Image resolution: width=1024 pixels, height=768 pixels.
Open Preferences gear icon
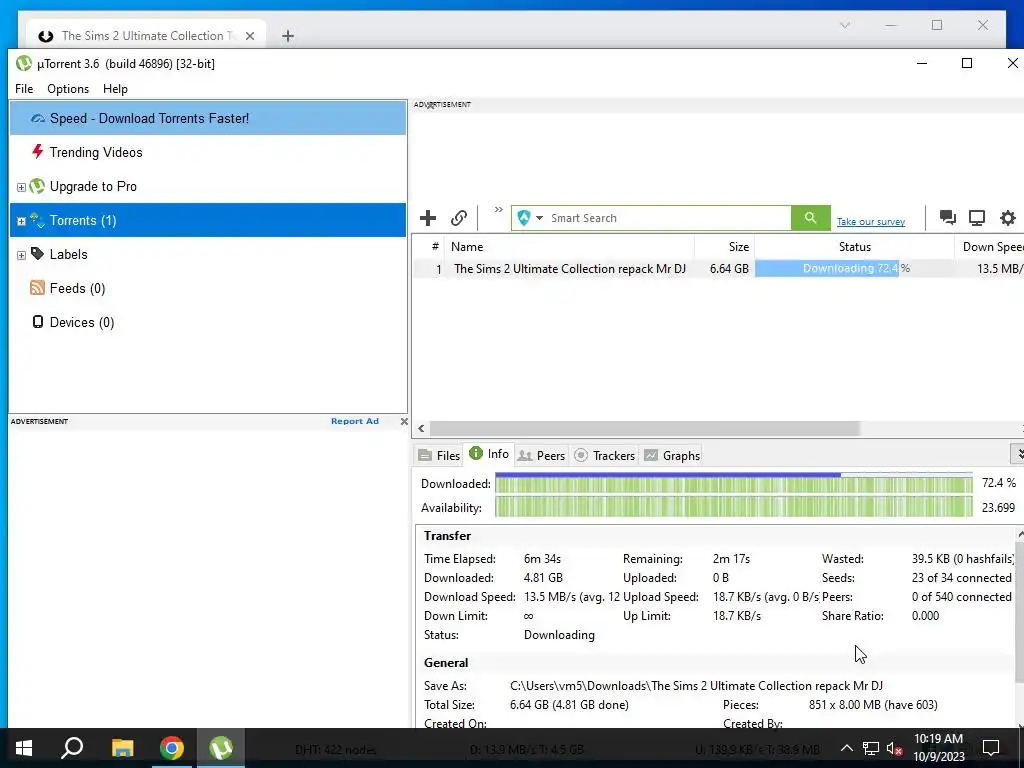pyautogui.click(x=1008, y=218)
